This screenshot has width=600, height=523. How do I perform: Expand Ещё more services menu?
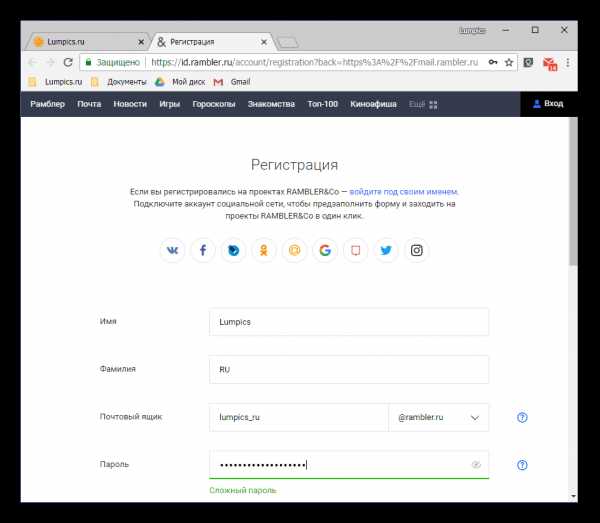pos(423,104)
